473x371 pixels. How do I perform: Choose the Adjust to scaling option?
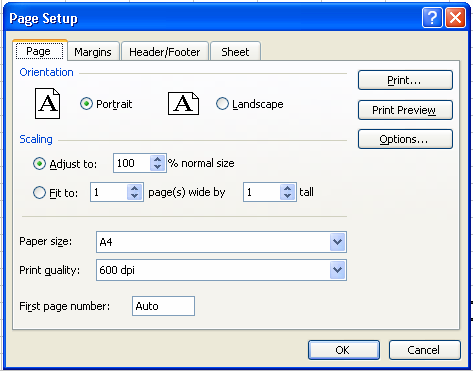click(x=39, y=164)
